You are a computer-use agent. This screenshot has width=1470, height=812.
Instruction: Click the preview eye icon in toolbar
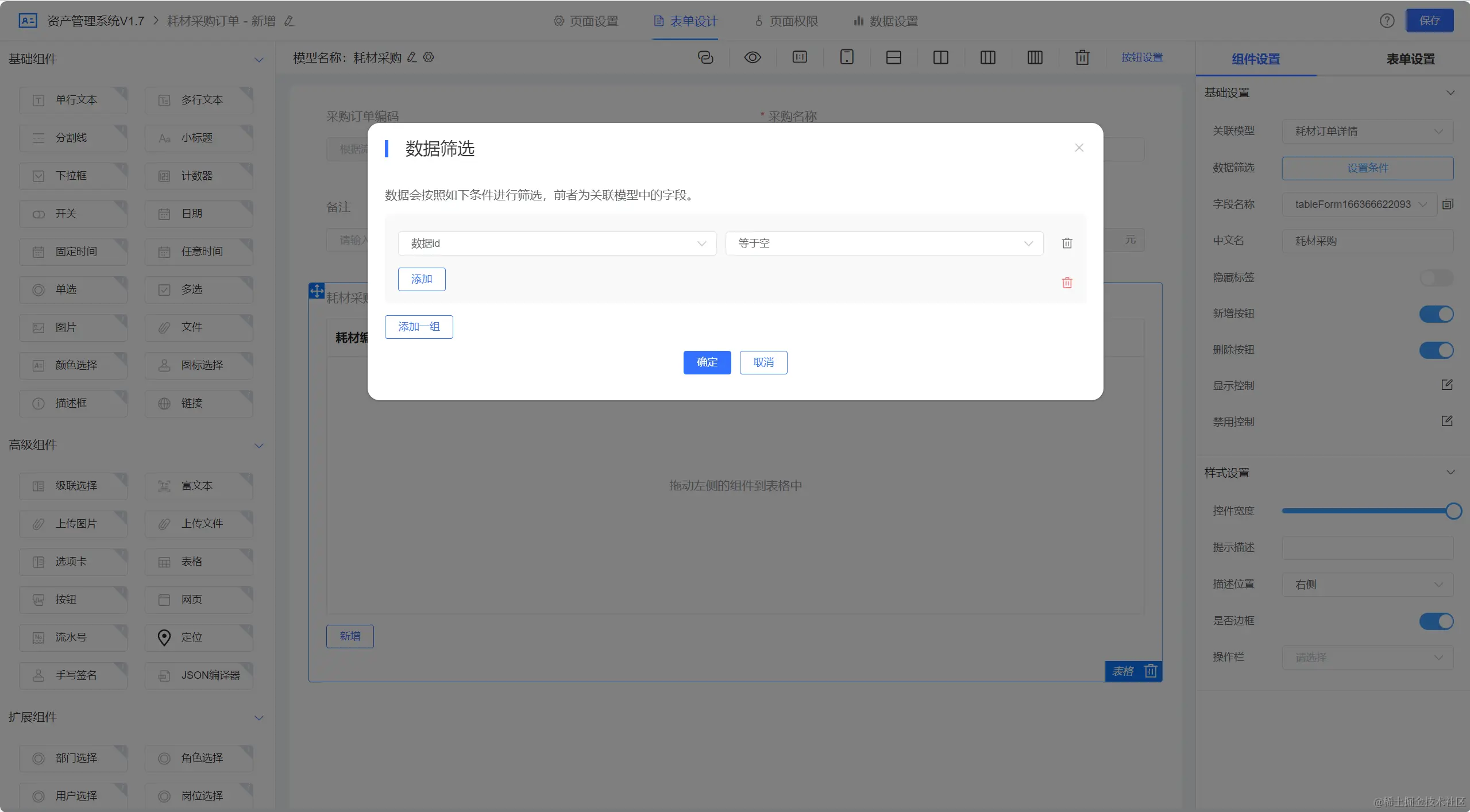tap(752, 57)
